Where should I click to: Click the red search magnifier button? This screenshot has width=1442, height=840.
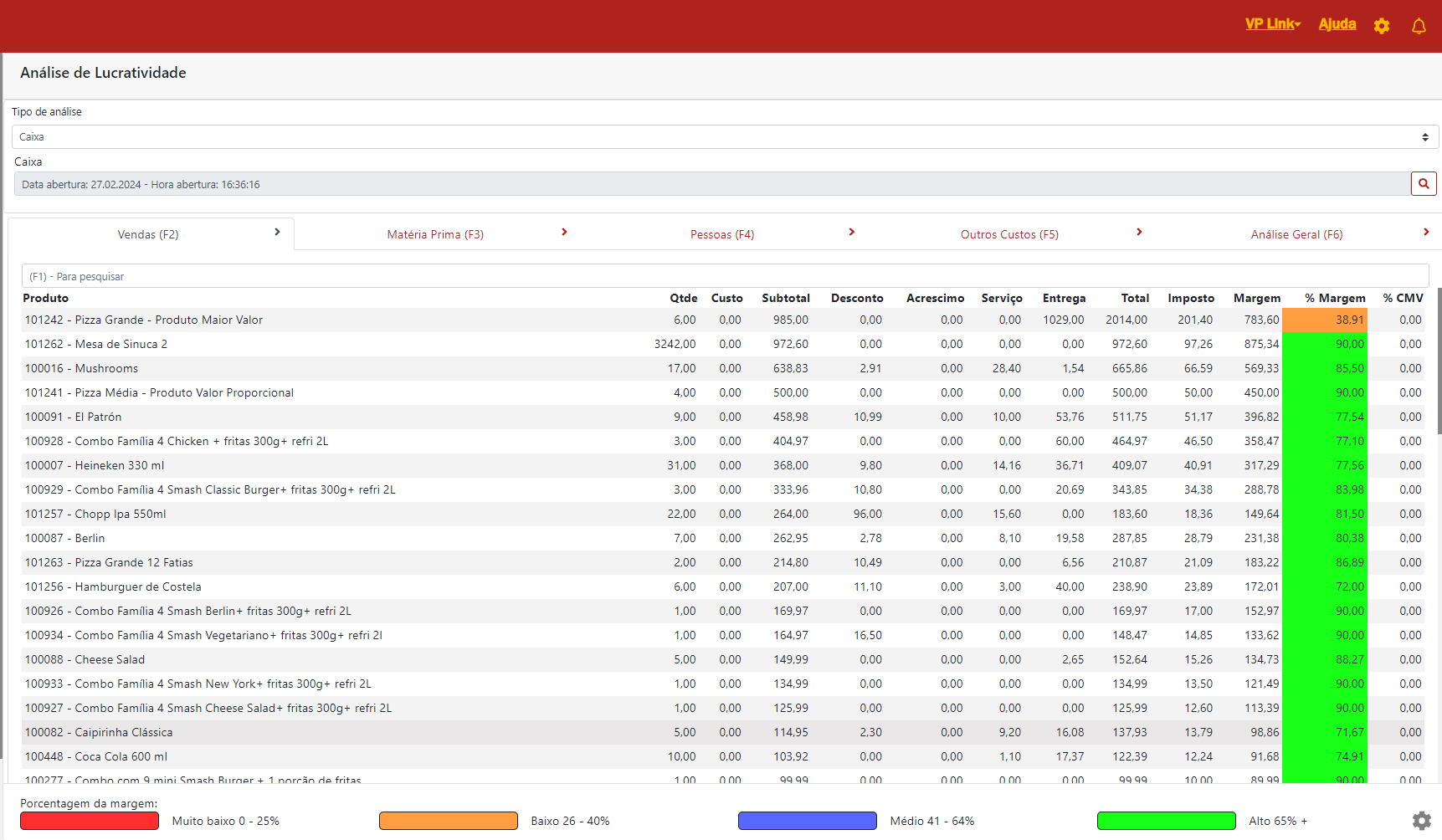click(x=1423, y=184)
